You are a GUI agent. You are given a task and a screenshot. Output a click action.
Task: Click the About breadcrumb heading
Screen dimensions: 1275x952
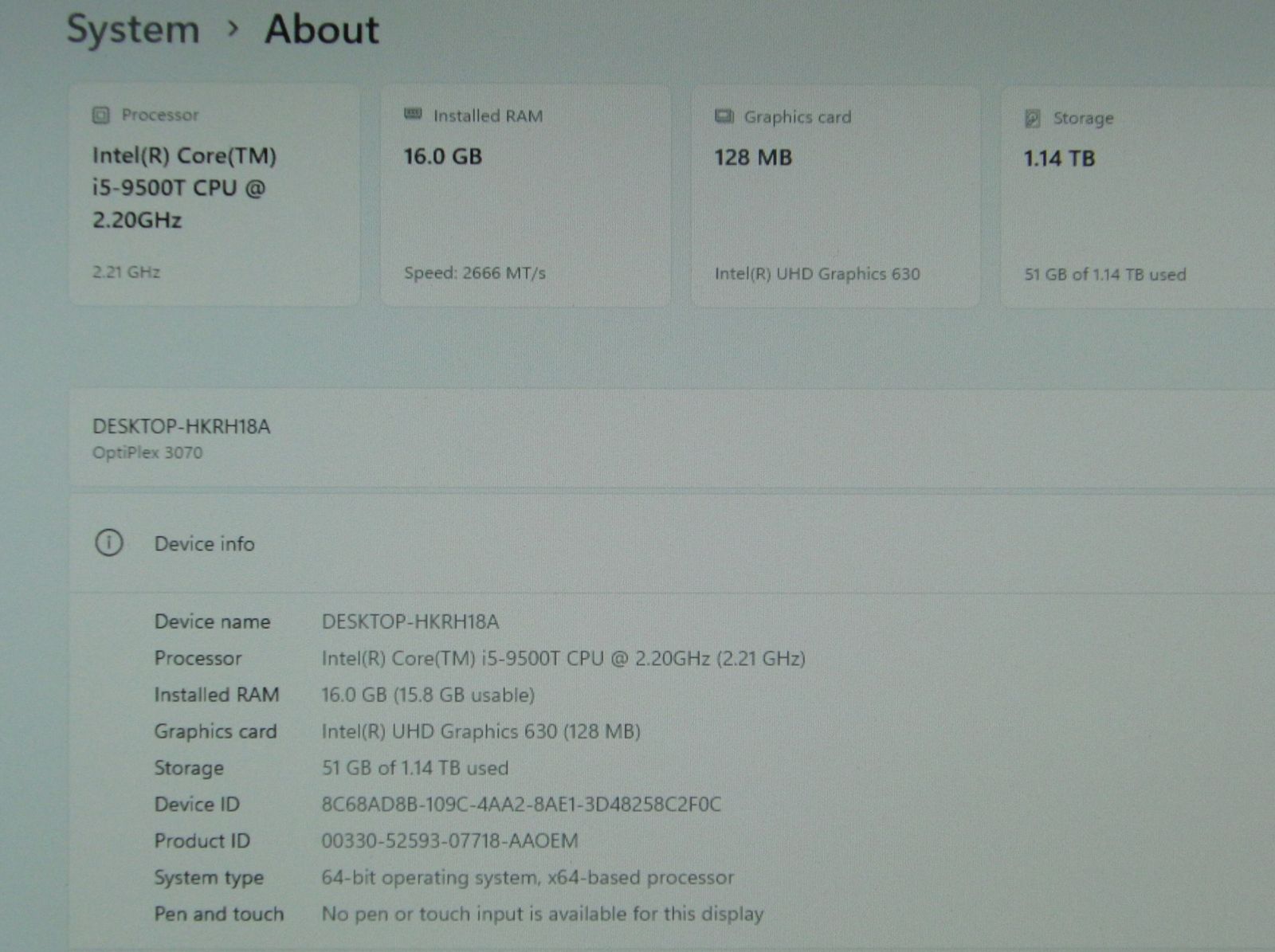pyautogui.click(x=322, y=29)
